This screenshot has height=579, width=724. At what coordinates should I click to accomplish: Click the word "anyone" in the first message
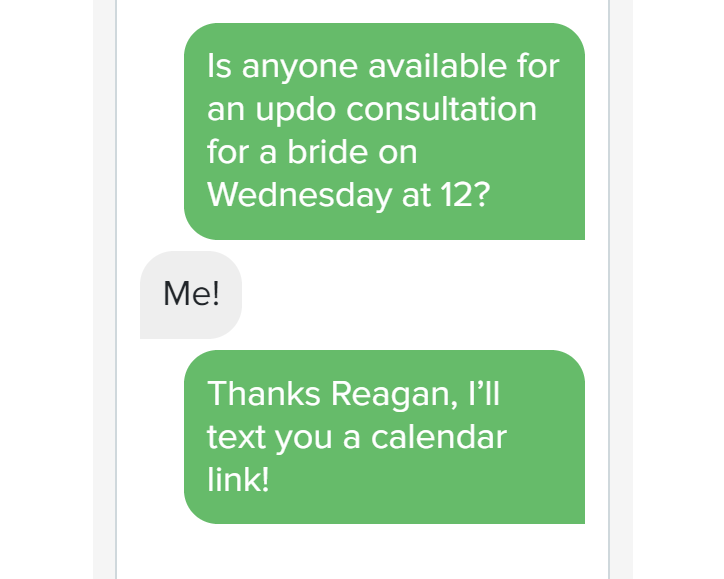click(299, 68)
